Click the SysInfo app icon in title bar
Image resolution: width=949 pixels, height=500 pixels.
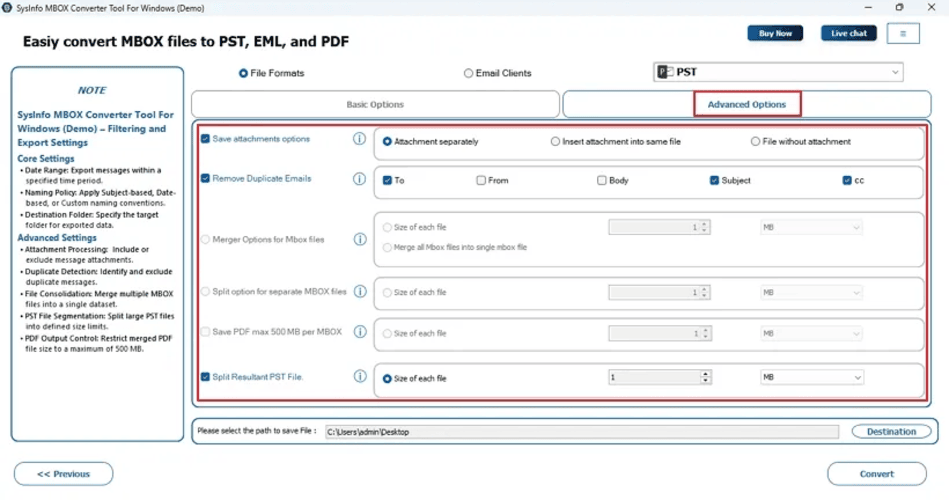pyautogui.click(x=7, y=8)
